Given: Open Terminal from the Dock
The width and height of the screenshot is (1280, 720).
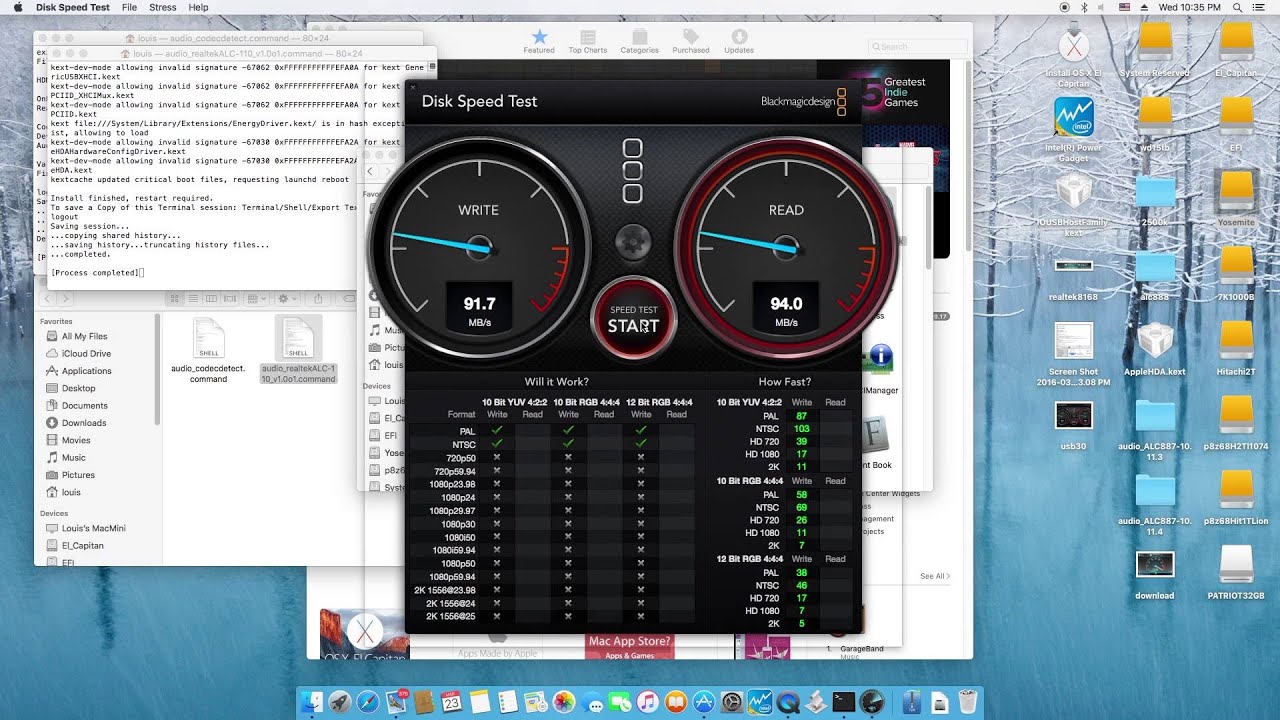Looking at the screenshot, I should pyautogui.click(x=843, y=701).
